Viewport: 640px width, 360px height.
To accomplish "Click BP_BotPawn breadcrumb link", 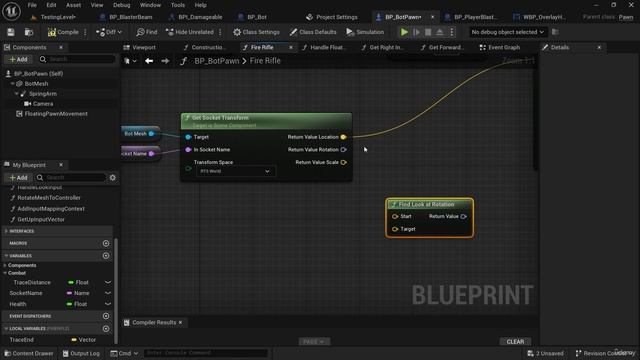I will click(x=217, y=61).
